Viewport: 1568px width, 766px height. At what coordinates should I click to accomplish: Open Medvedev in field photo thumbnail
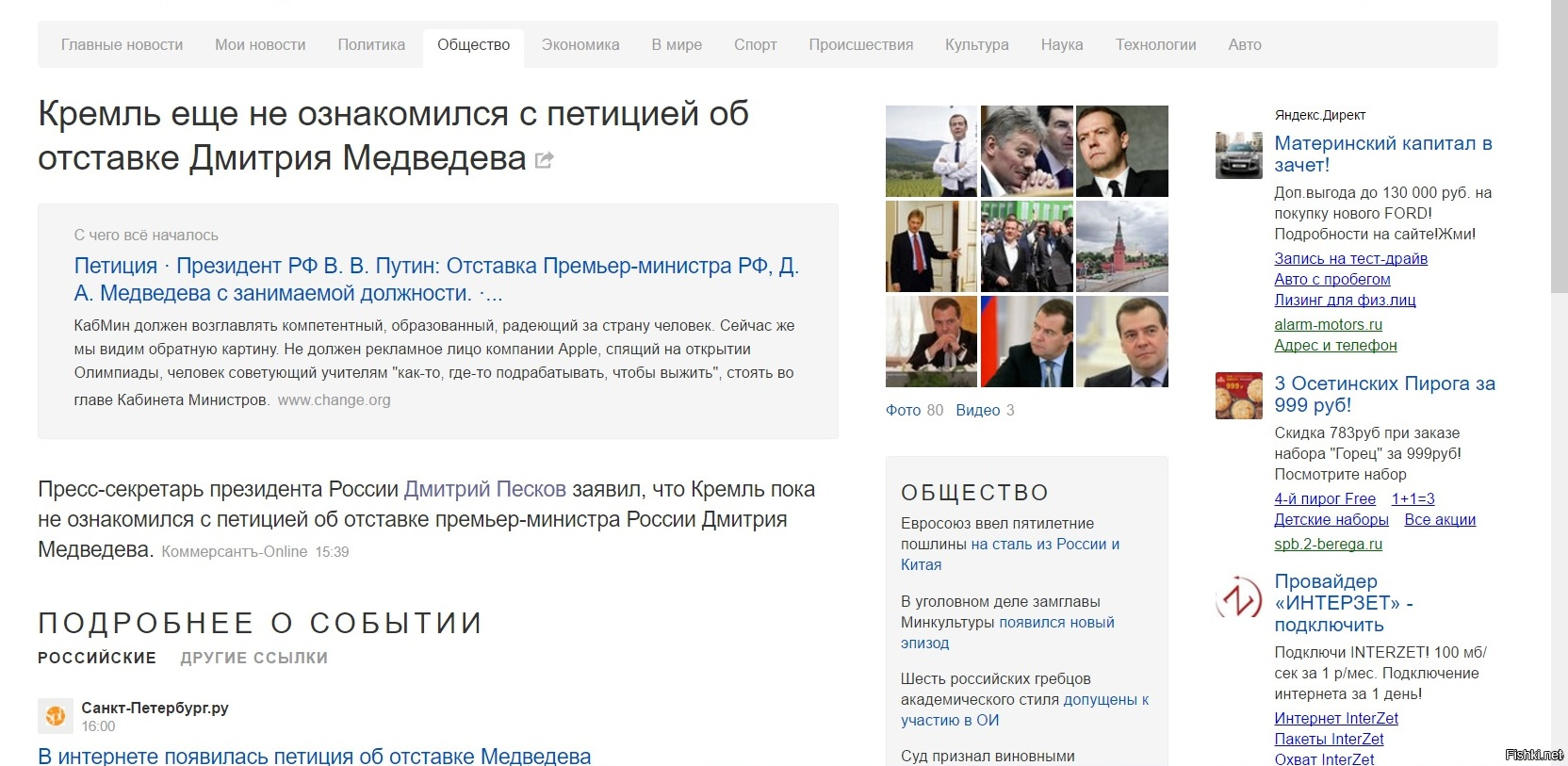click(932, 151)
